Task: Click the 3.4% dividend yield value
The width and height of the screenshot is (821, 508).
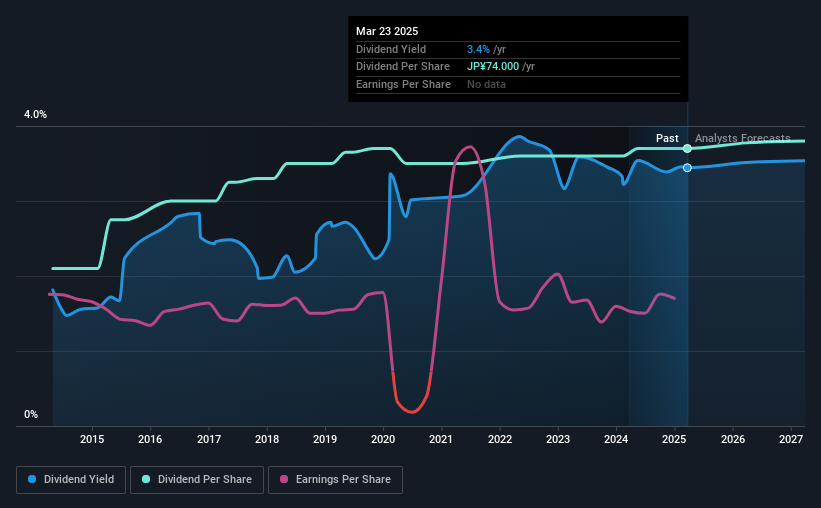Action: tap(478, 49)
